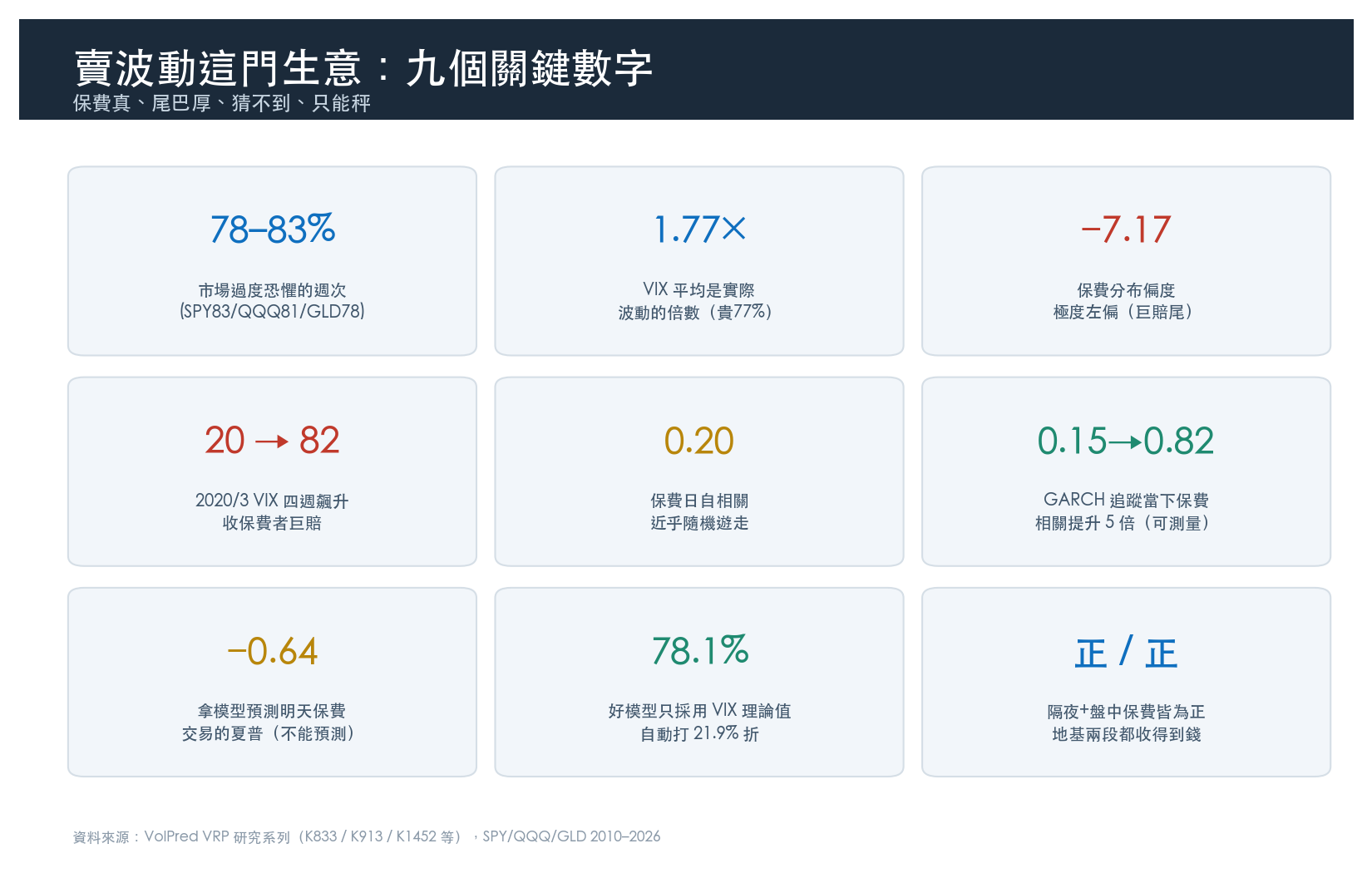Click the caption 好模型只採用 VIX 理論值
1372x873 pixels.
(x=699, y=711)
